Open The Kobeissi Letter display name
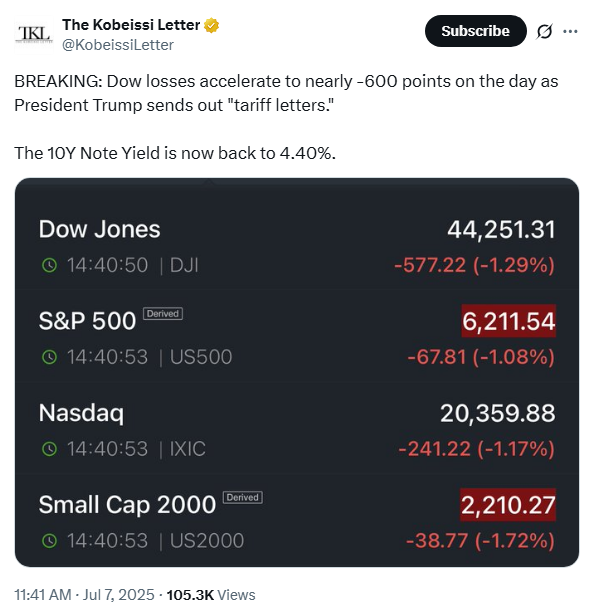Image resolution: width=591 pixels, height=614 pixels. tap(131, 25)
